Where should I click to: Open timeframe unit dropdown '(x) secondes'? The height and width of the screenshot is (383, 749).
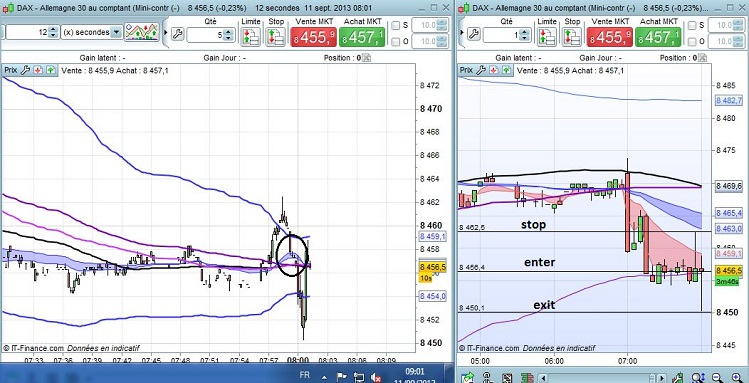tap(92, 32)
